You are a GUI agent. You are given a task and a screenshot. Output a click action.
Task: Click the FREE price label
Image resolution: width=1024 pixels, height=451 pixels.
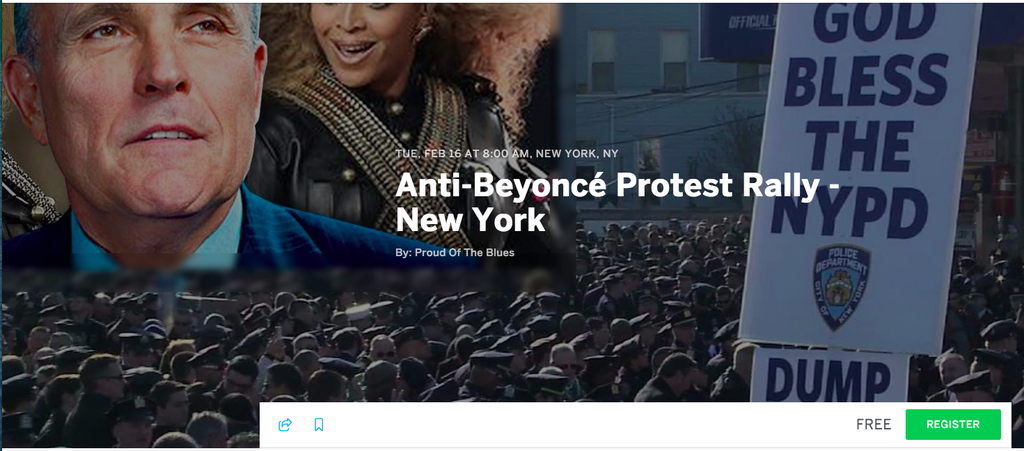[x=873, y=424]
